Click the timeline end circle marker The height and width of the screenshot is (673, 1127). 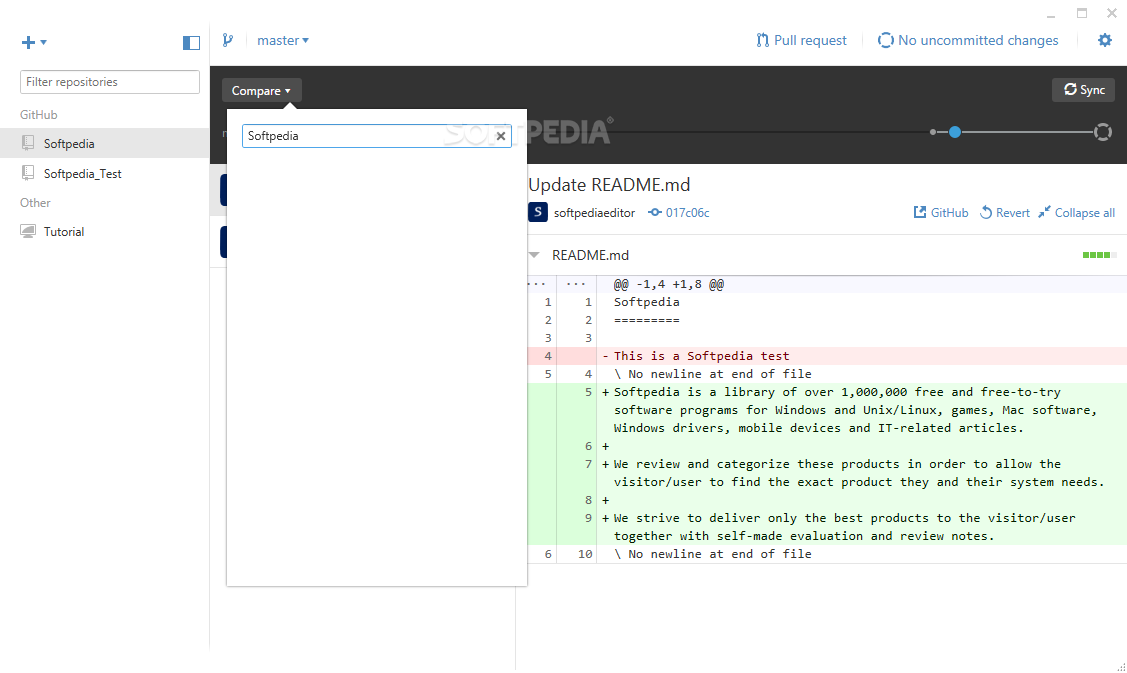pos(1103,132)
